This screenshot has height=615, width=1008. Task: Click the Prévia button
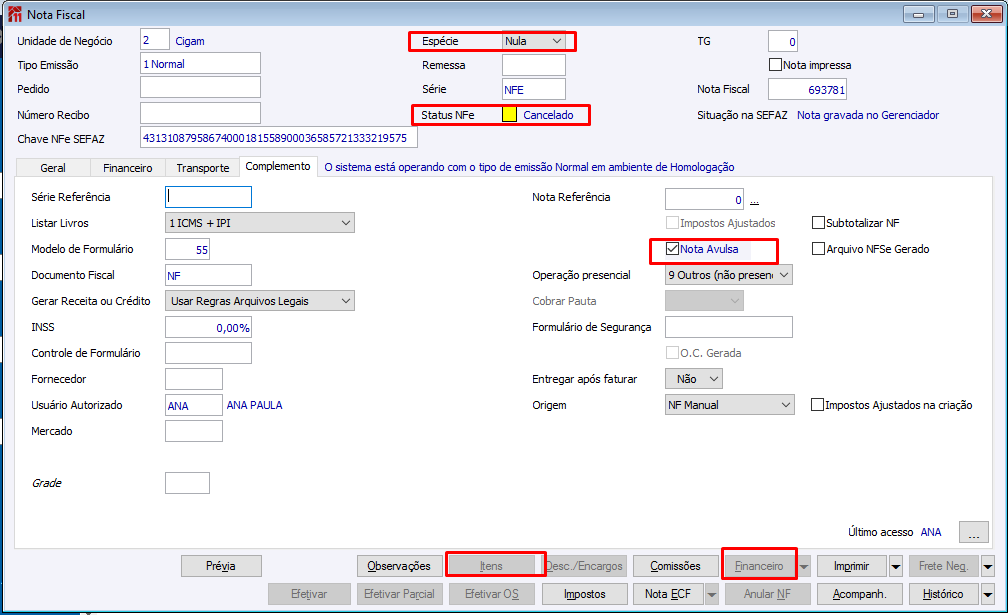click(221, 566)
